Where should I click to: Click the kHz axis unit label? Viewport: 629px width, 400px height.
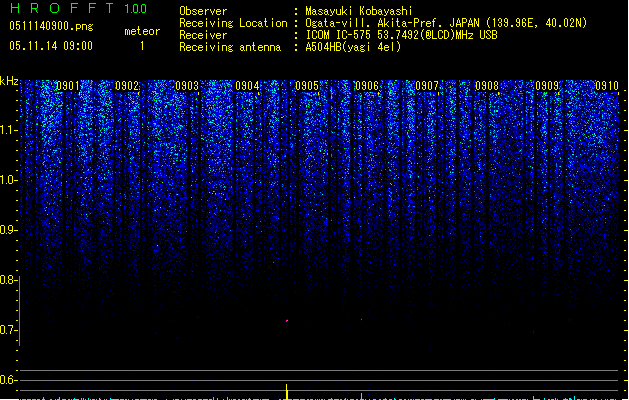point(9,81)
